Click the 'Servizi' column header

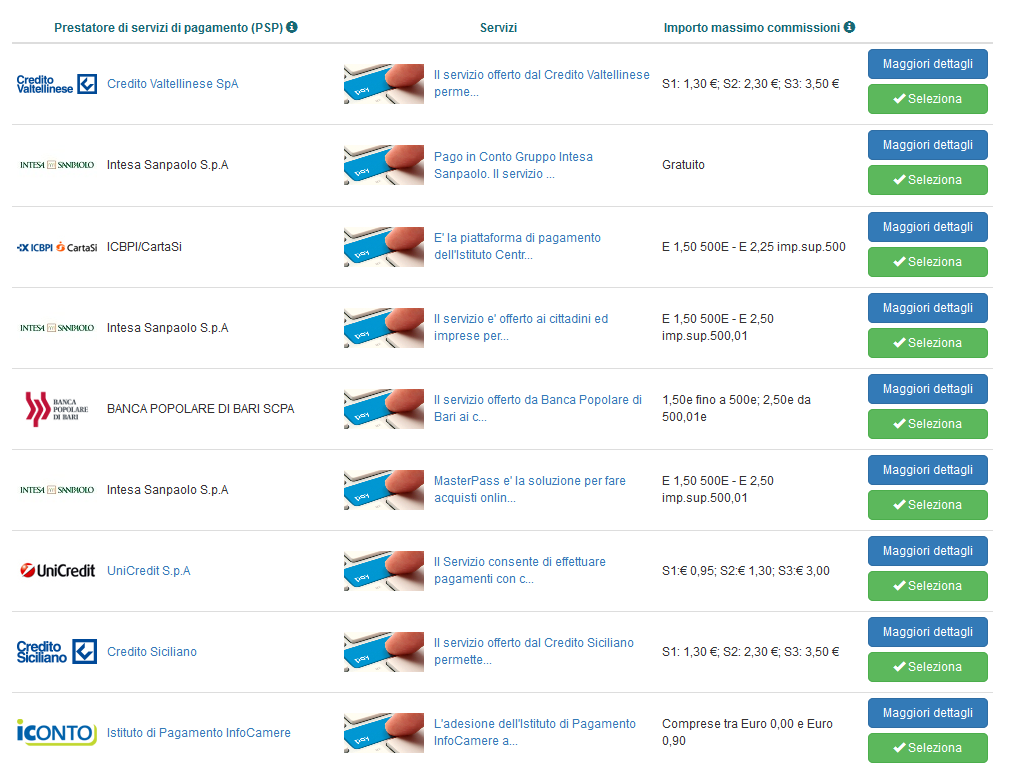click(x=498, y=28)
